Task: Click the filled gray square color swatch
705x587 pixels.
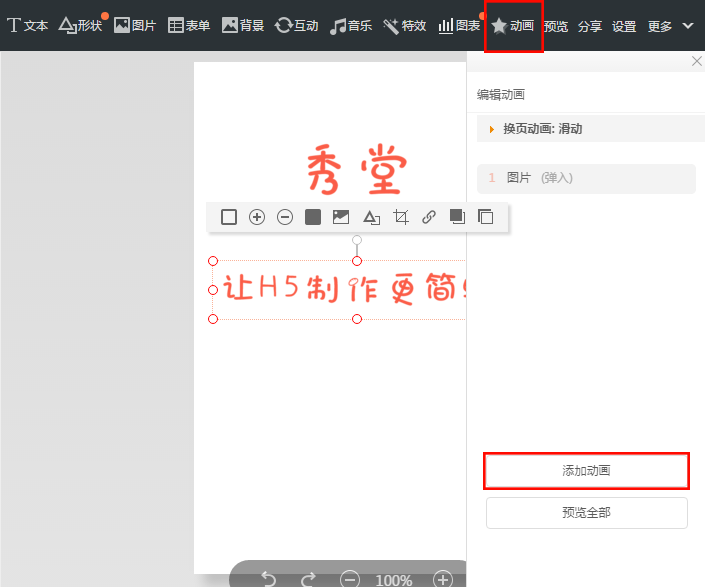Action: [x=313, y=217]
